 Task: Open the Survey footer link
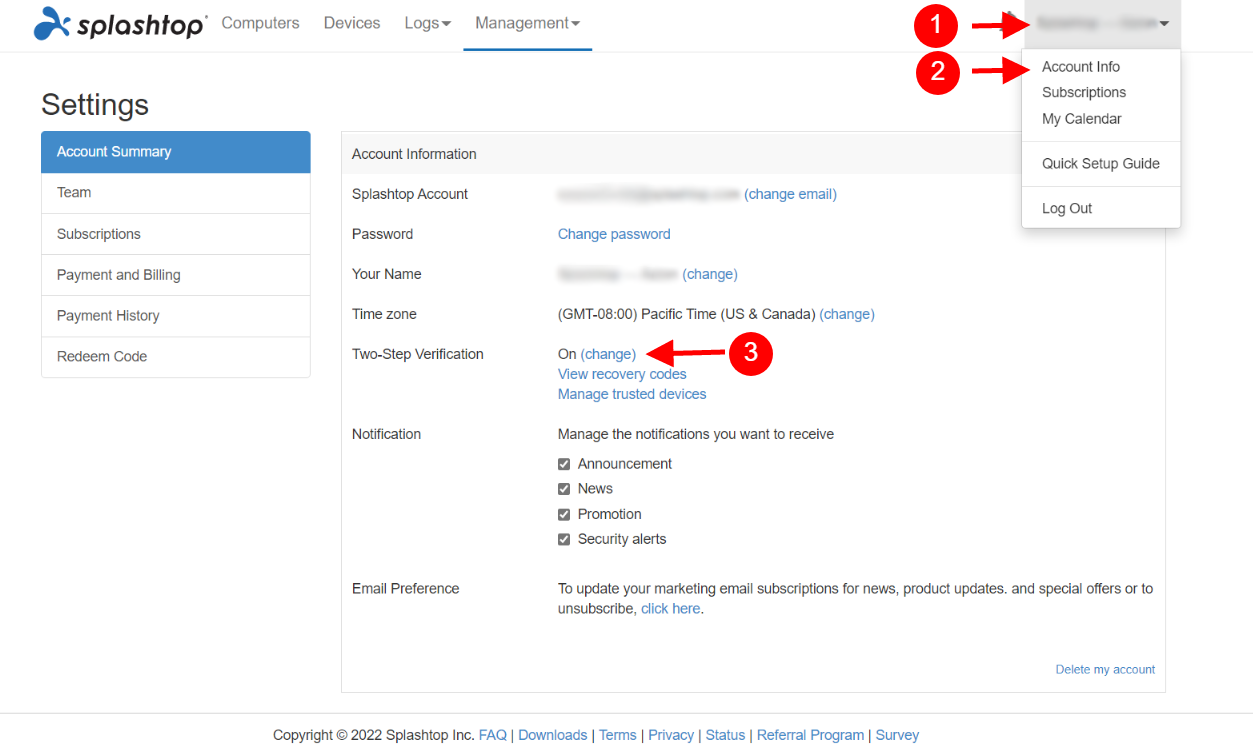(x=897, y=735)
